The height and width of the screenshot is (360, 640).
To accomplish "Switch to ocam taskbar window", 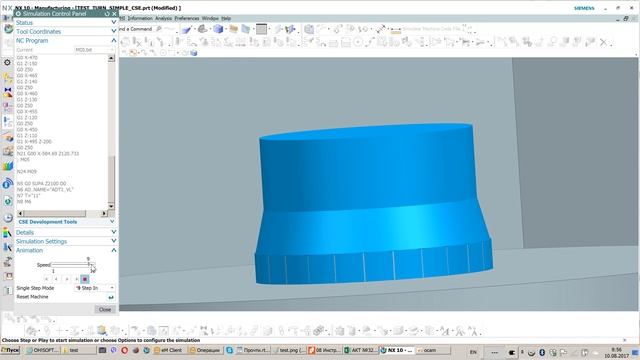I will pyautogui.click(x=433, y=350).
